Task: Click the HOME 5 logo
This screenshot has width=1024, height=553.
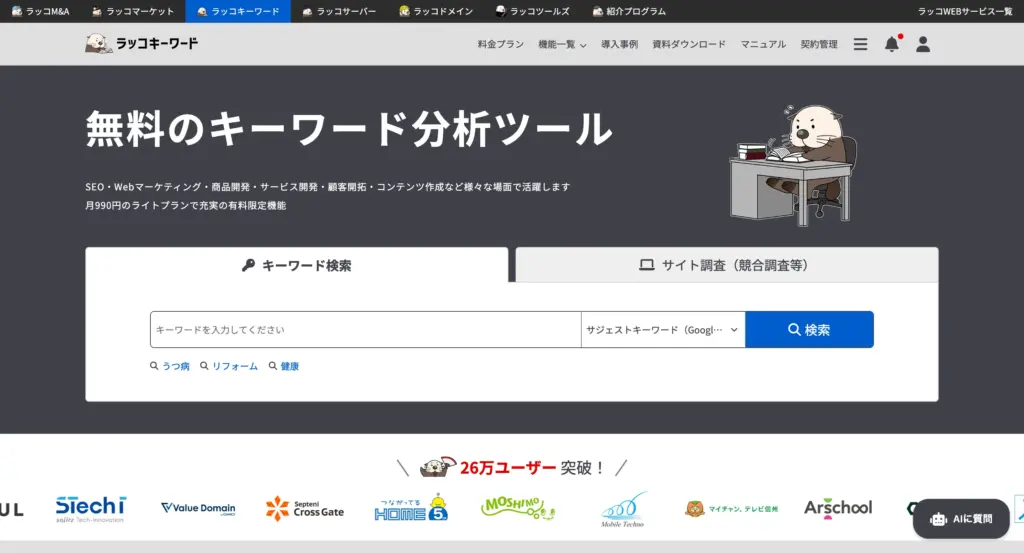Action: 411,508
